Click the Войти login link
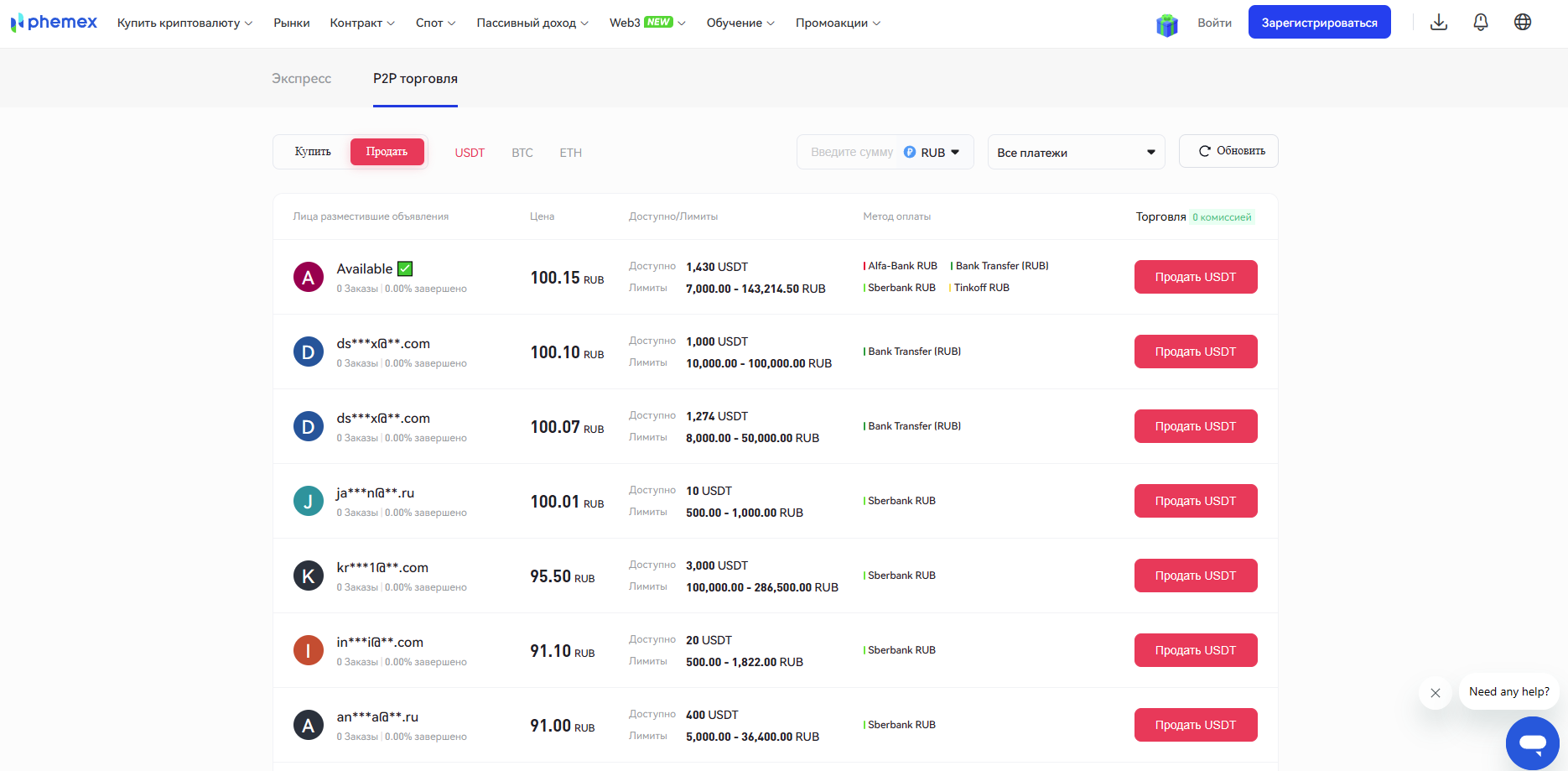The image size is (1568, 771). tap(1214, 23)
